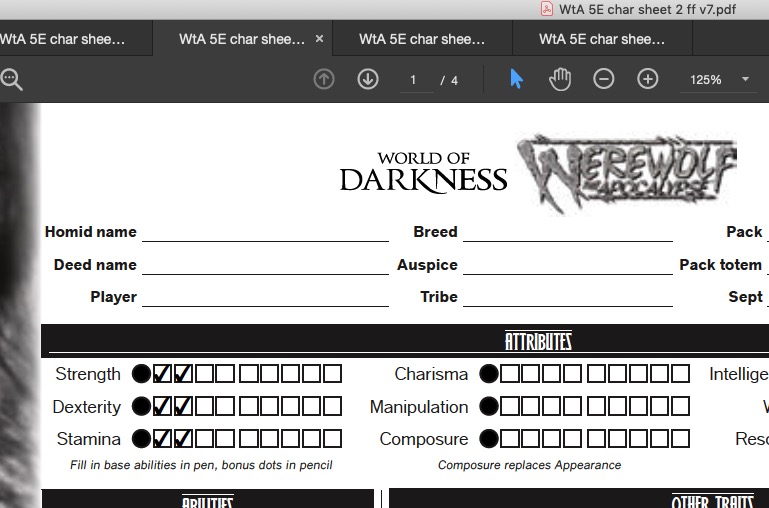The width and height of the screenshot is (769, 508).
Task: Click the Pack totem label
Action: [x=720, y=265]
